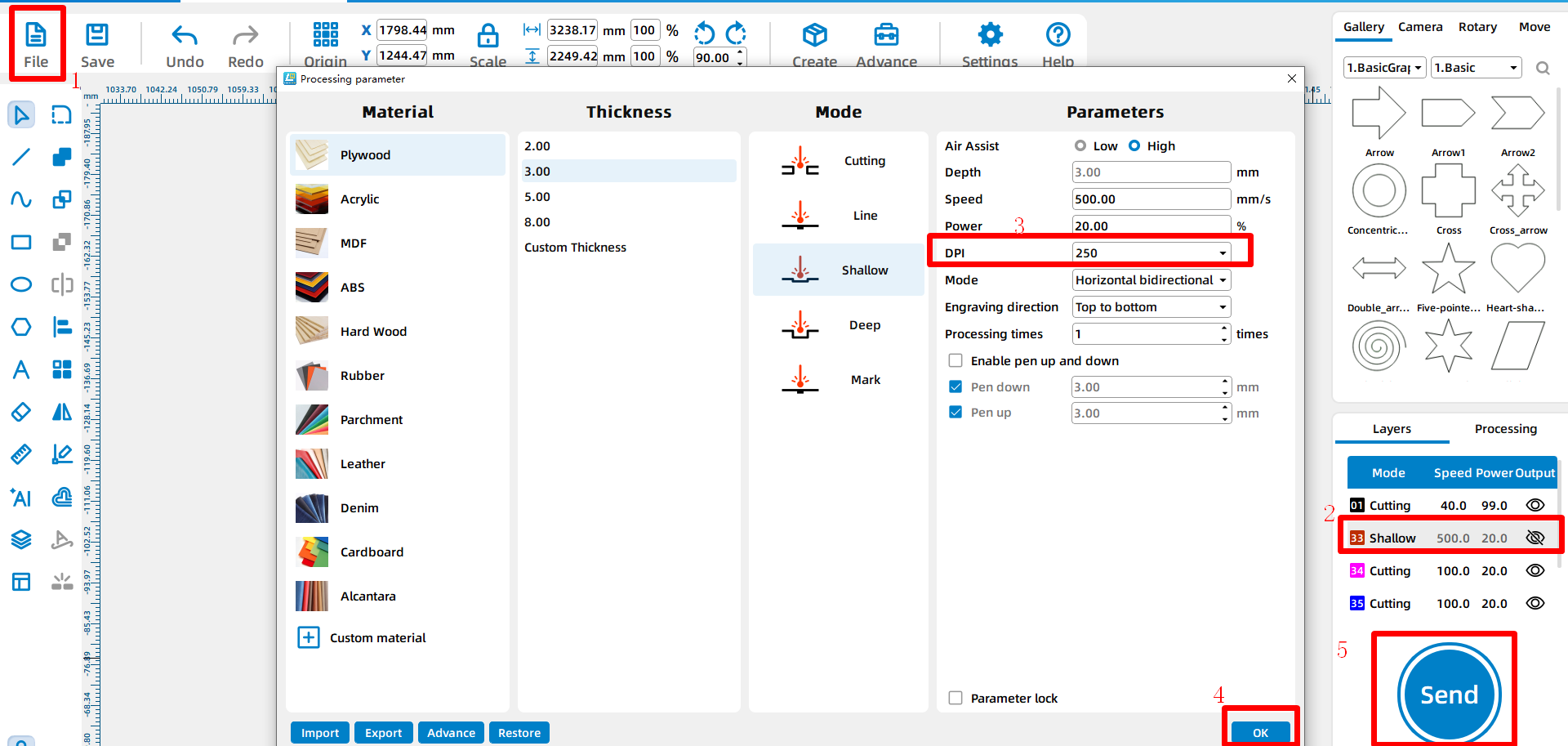Click the orange Shallow layer color swatch
1568x746 pixels.
click(1356, 538)
